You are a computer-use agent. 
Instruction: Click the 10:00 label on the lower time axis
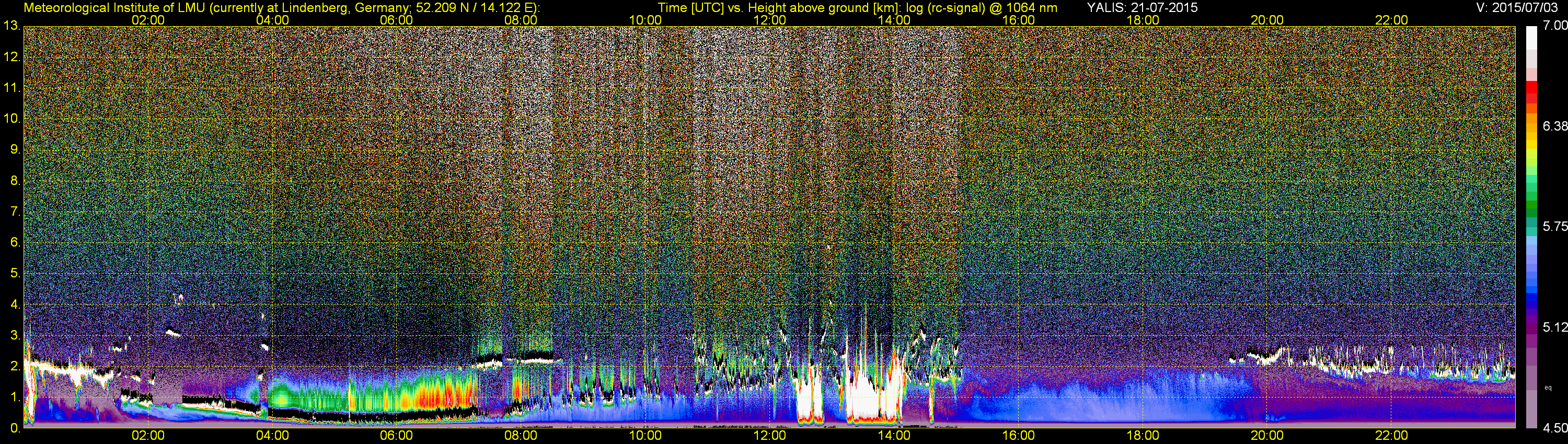[x=645, y=436]
